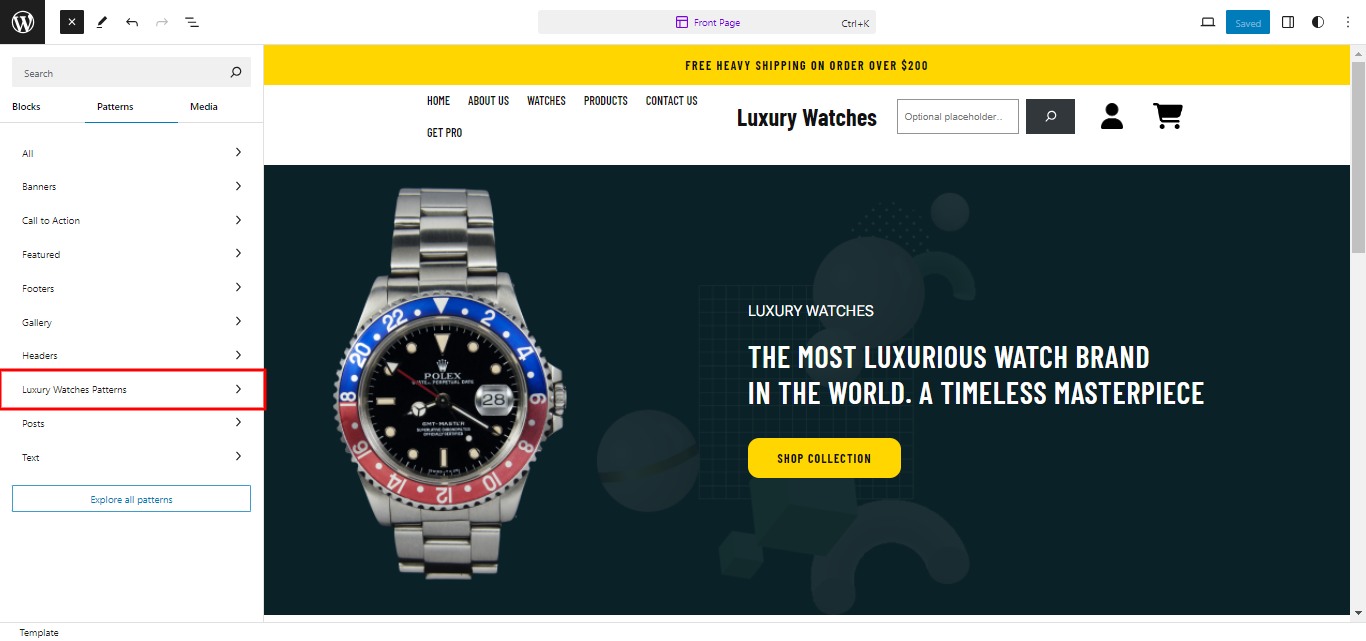Click the Optional placeholder search field
The height and width of the screenshot is (641, 1366).
957,116
